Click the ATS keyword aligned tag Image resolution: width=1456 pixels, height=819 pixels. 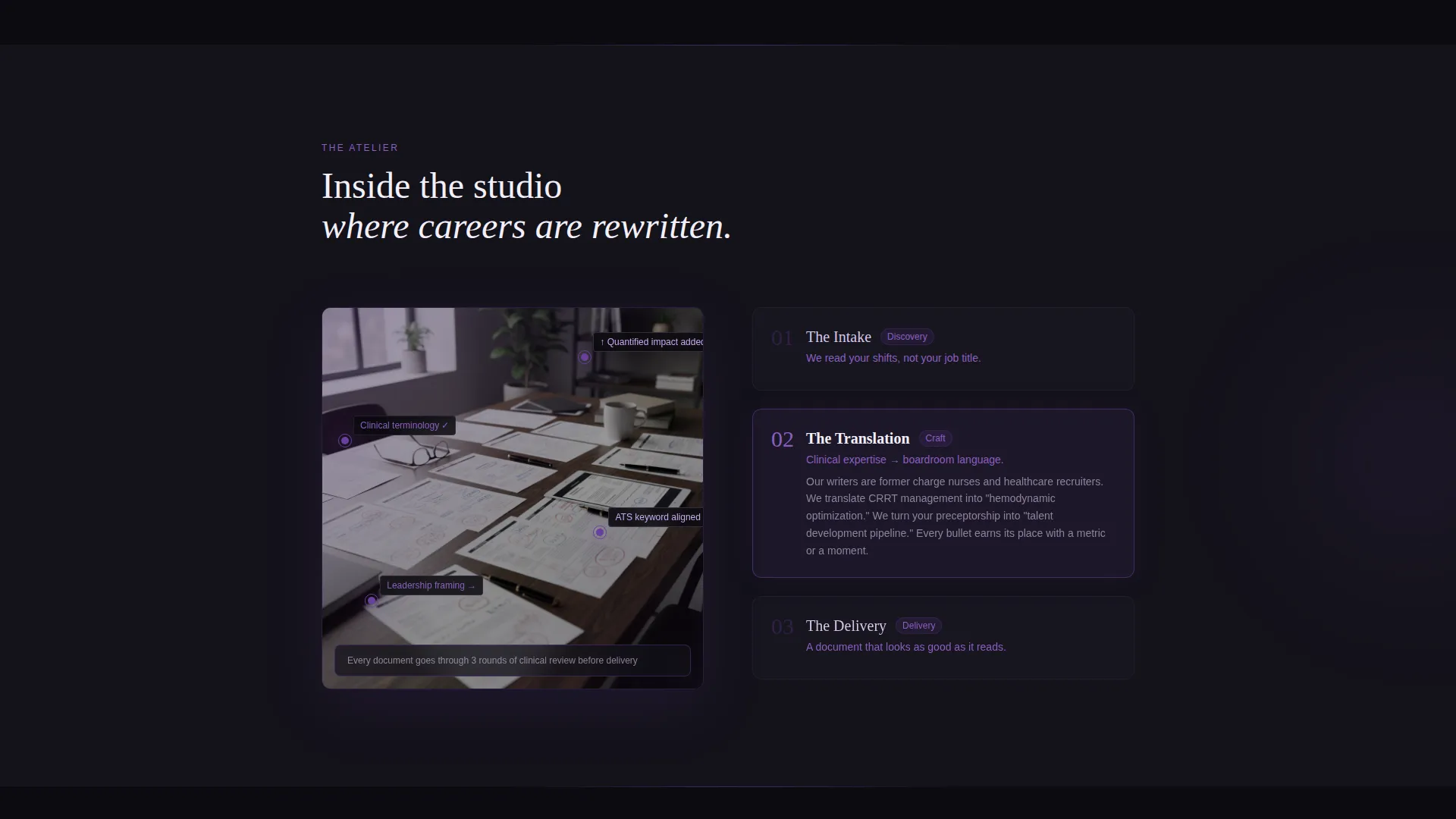coord(657,517)
